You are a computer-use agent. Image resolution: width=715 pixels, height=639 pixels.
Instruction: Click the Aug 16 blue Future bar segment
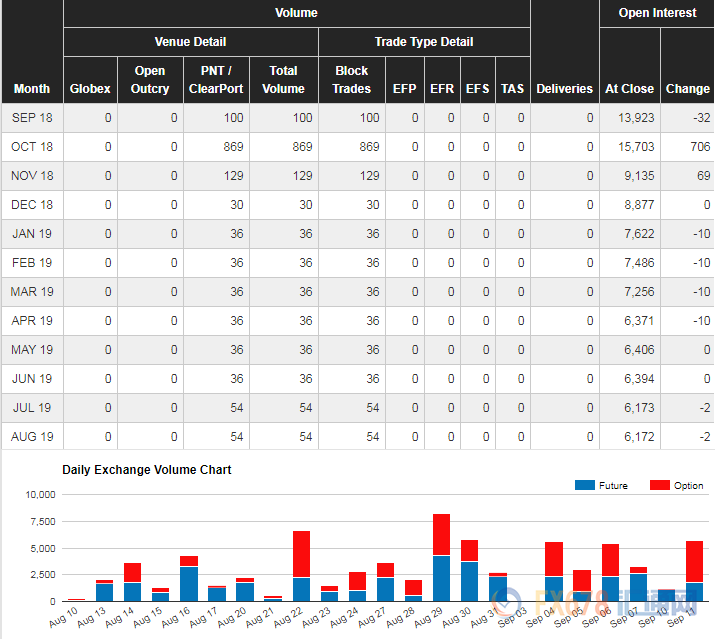189,584
